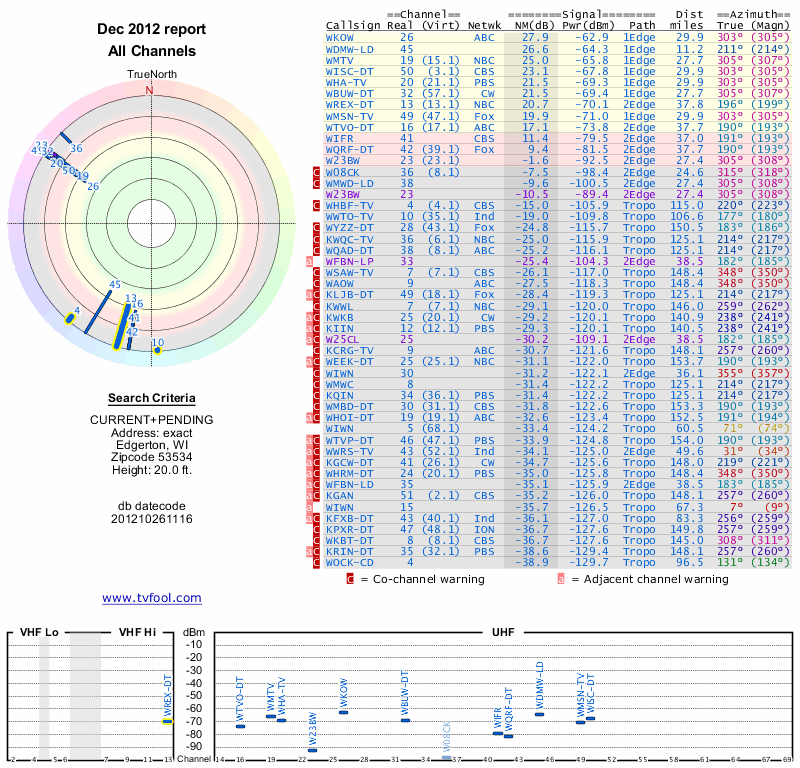
Task: Click the red N north marker on radar
Action: pyautogui.click(x=150, y=90)
